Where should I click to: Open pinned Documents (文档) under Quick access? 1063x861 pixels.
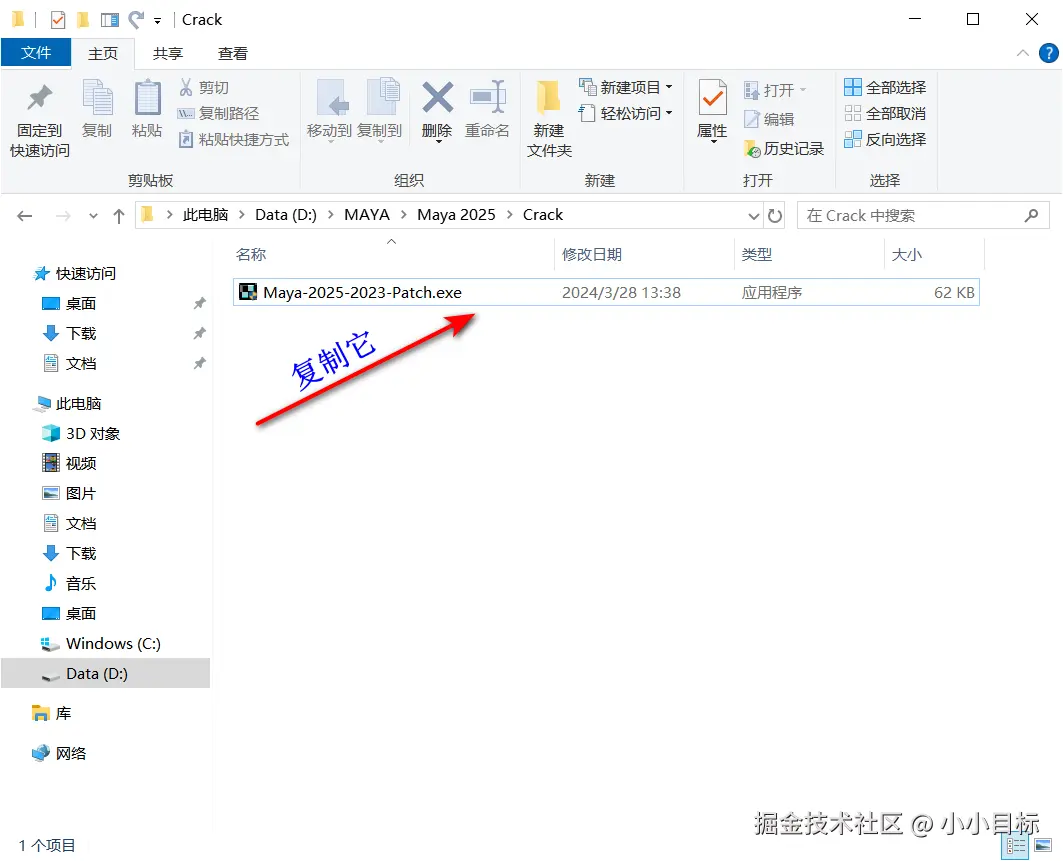coord(81,363)
